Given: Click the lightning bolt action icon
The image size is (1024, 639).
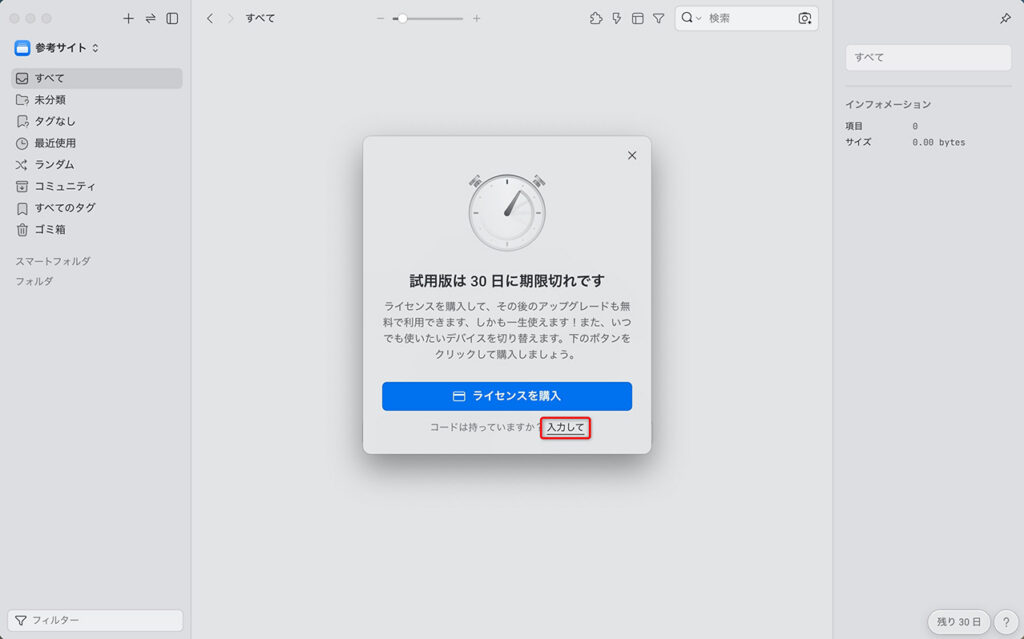Looking at the screenshot, I should [616, 19].
